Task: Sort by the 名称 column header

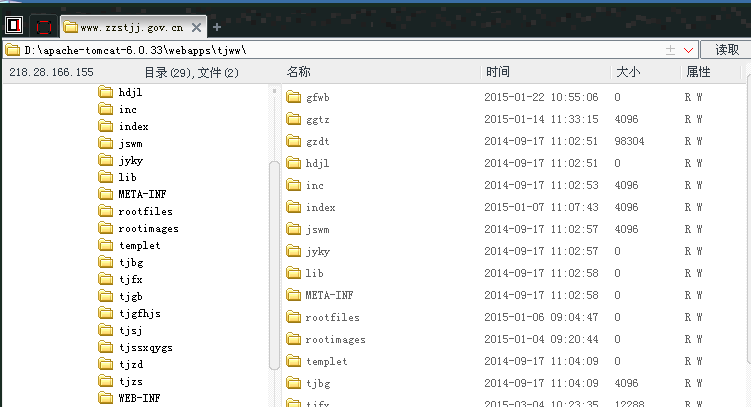Action: [299, 72]
